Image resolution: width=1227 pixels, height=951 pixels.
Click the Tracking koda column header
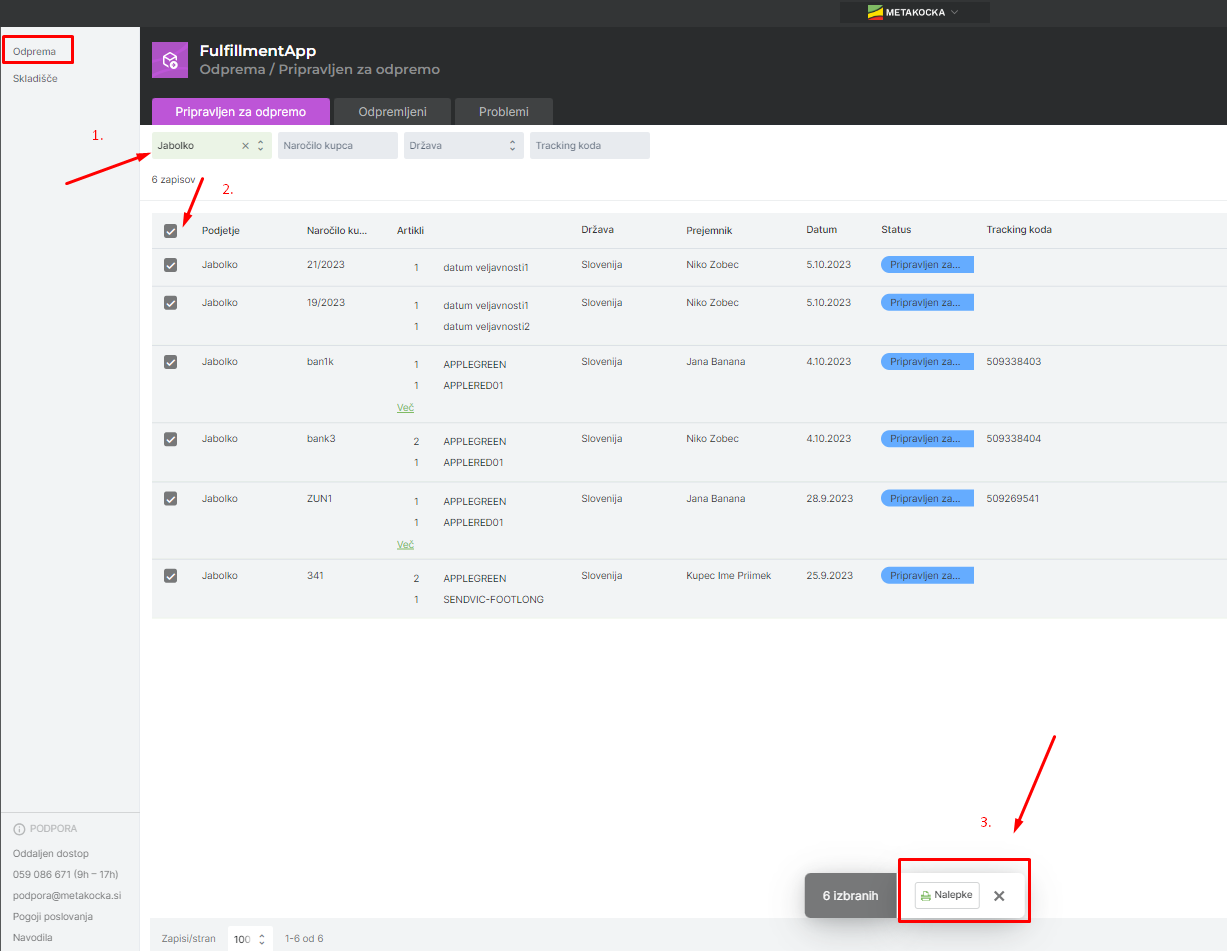tap(1019, 230)
